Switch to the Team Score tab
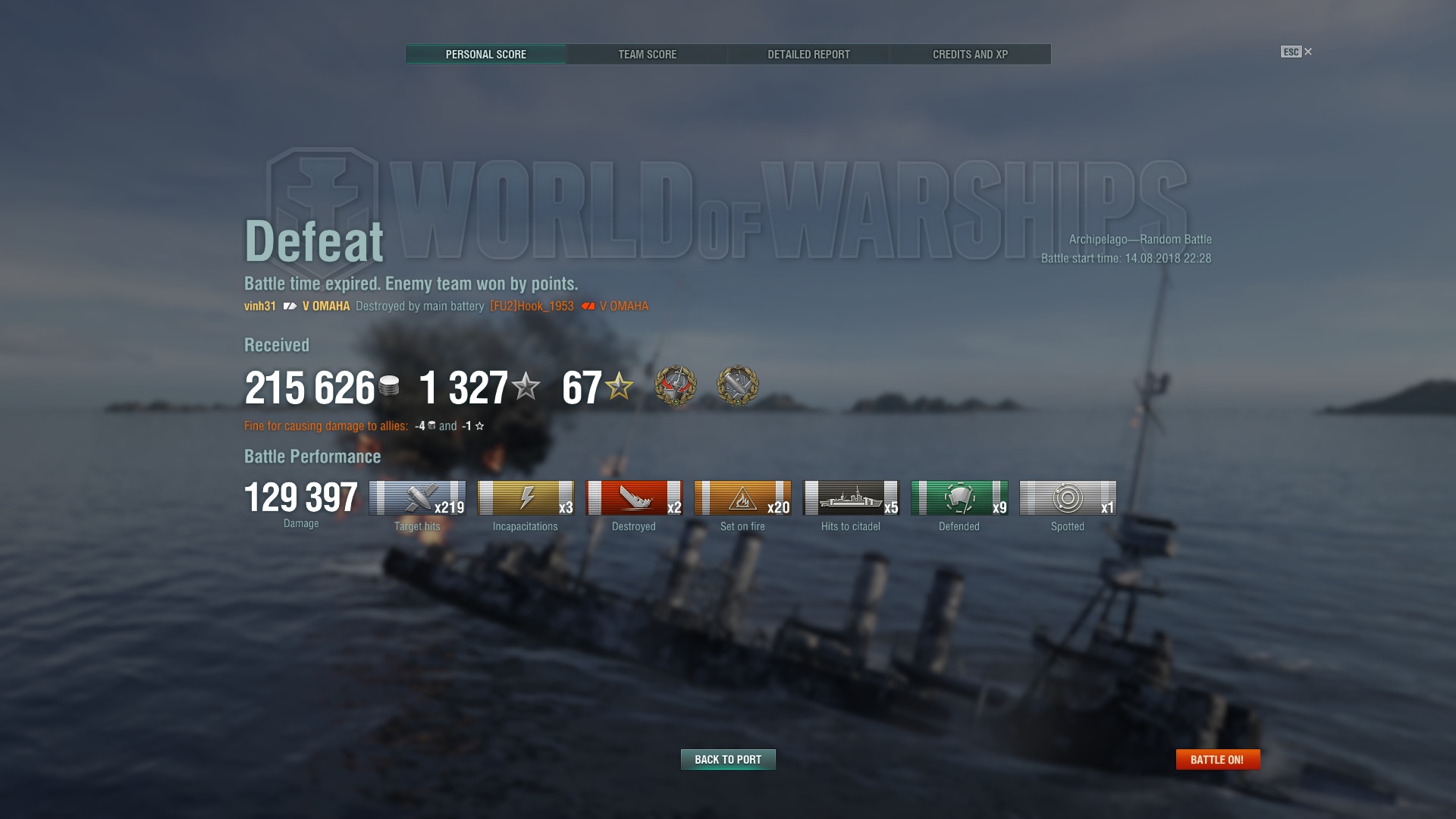This screenshot has height=819, width=1456. coord(648,55)
